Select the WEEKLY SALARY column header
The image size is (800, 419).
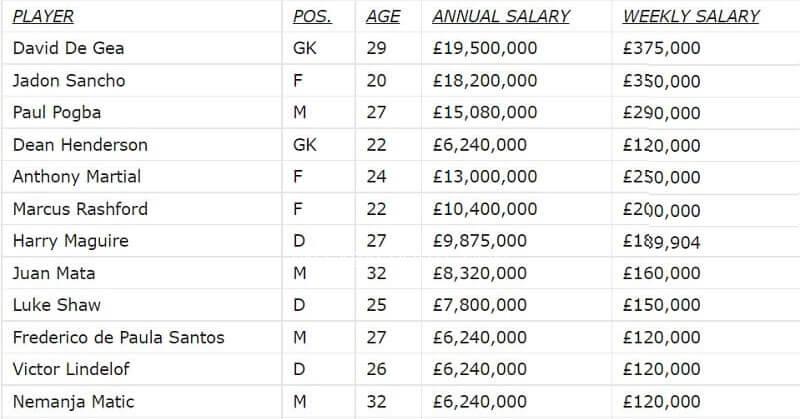click(691, 16)
